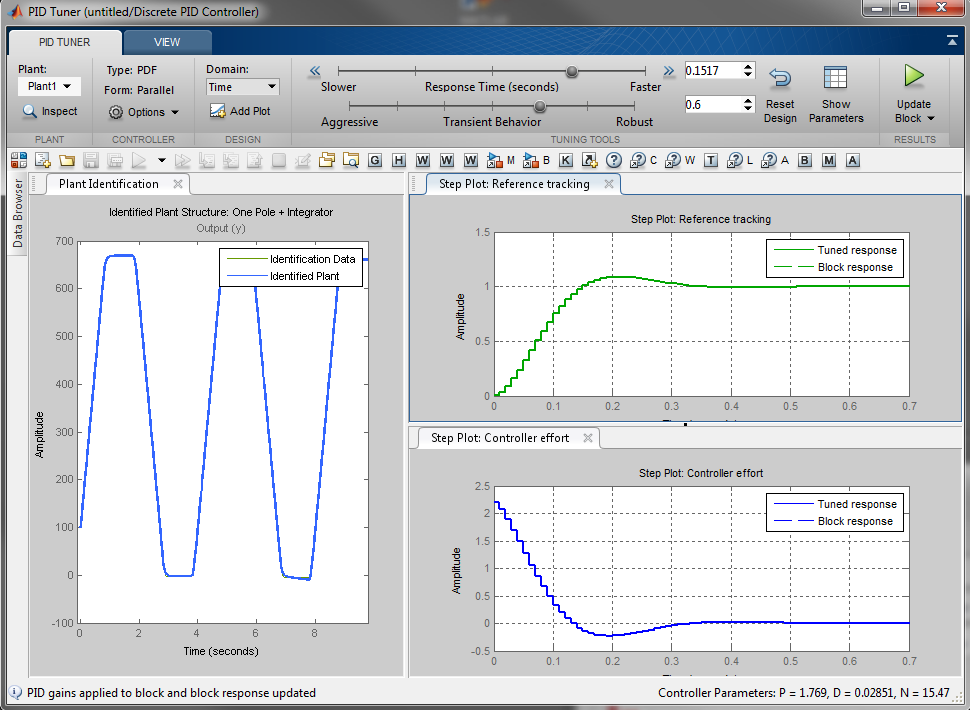Click the green Update Block arrow

[x=913, y=76]
